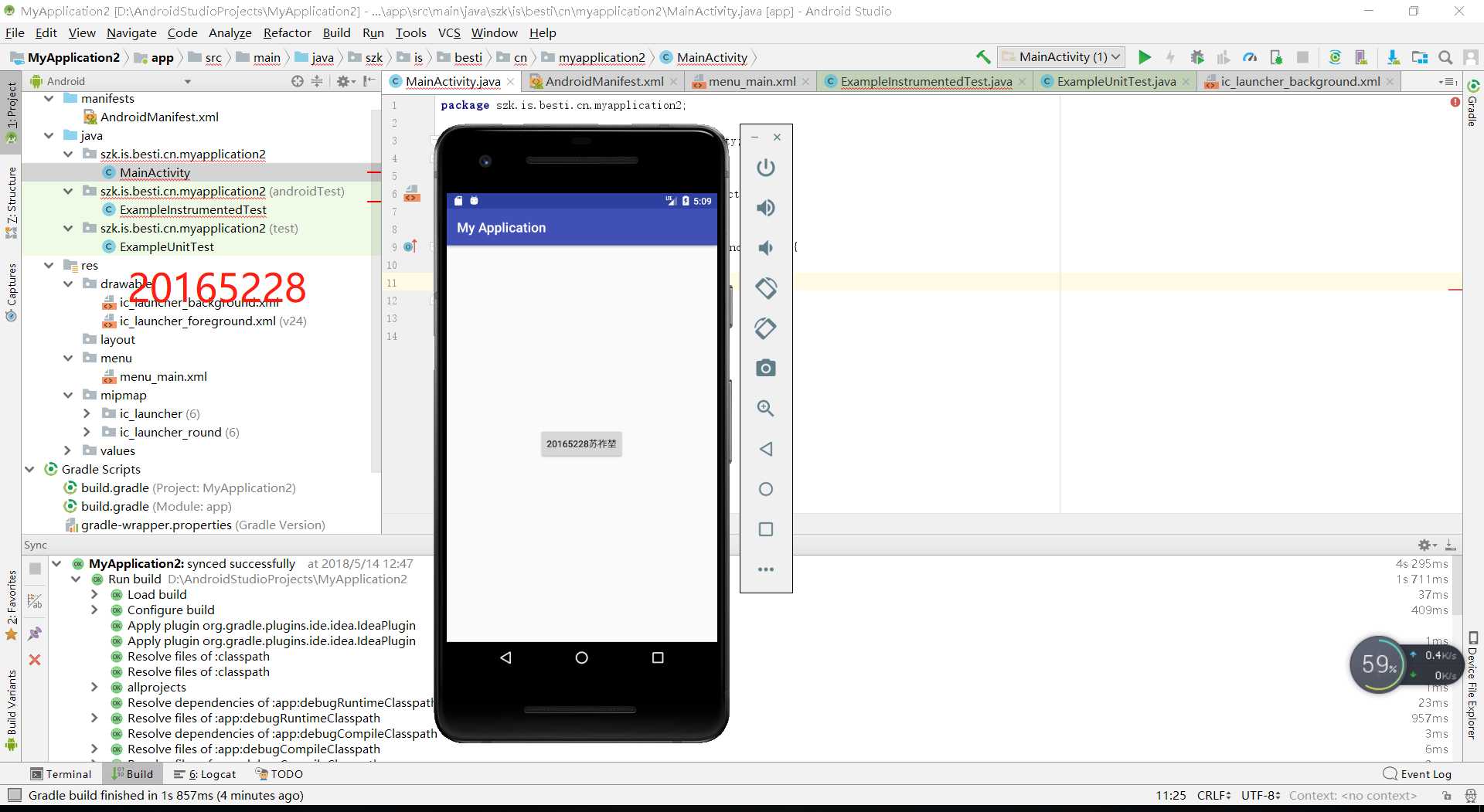Click the Search Everywhere magnifier icon
The height and width of the screenshot is (812, 1484).
pyautogui.click(x=1445, y=57)
